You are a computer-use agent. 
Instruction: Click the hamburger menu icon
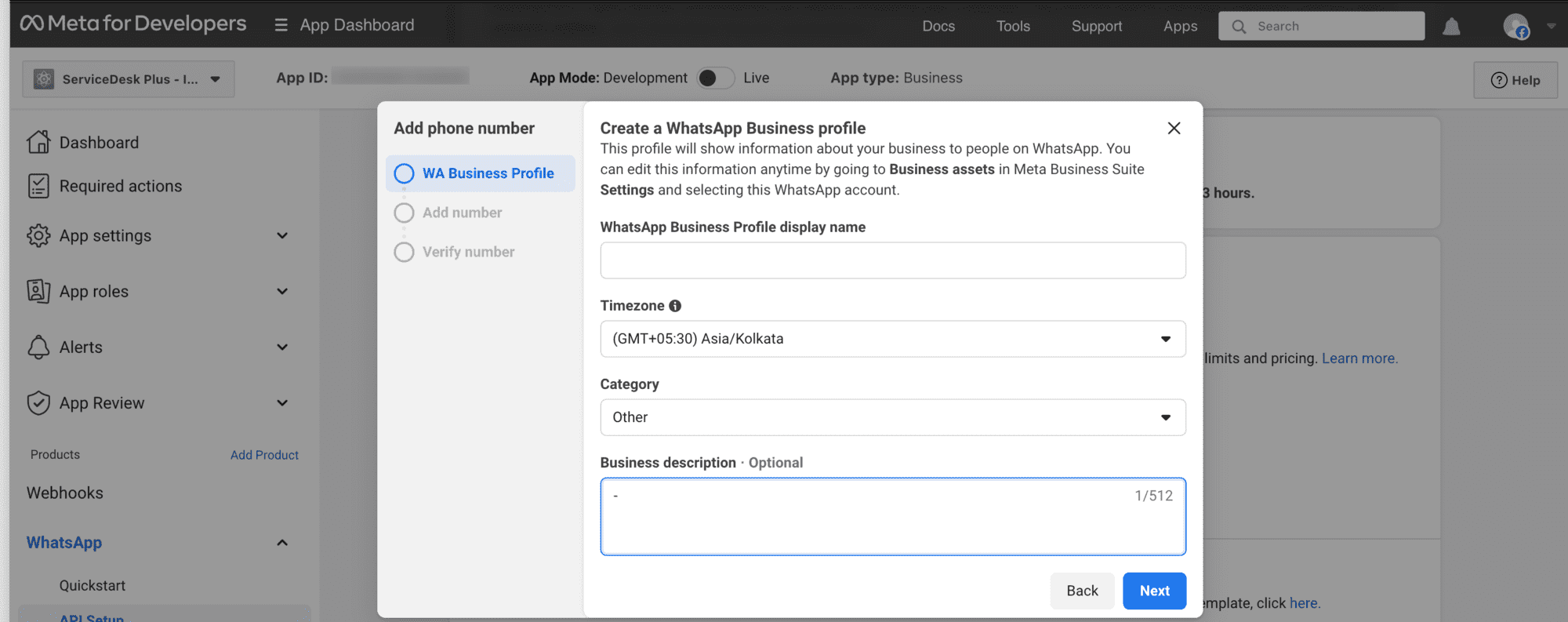[281, 25]
